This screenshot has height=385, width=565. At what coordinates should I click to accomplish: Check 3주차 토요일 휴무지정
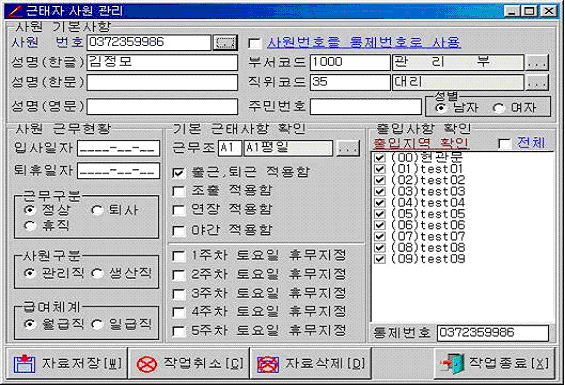(x=179, y=293)
